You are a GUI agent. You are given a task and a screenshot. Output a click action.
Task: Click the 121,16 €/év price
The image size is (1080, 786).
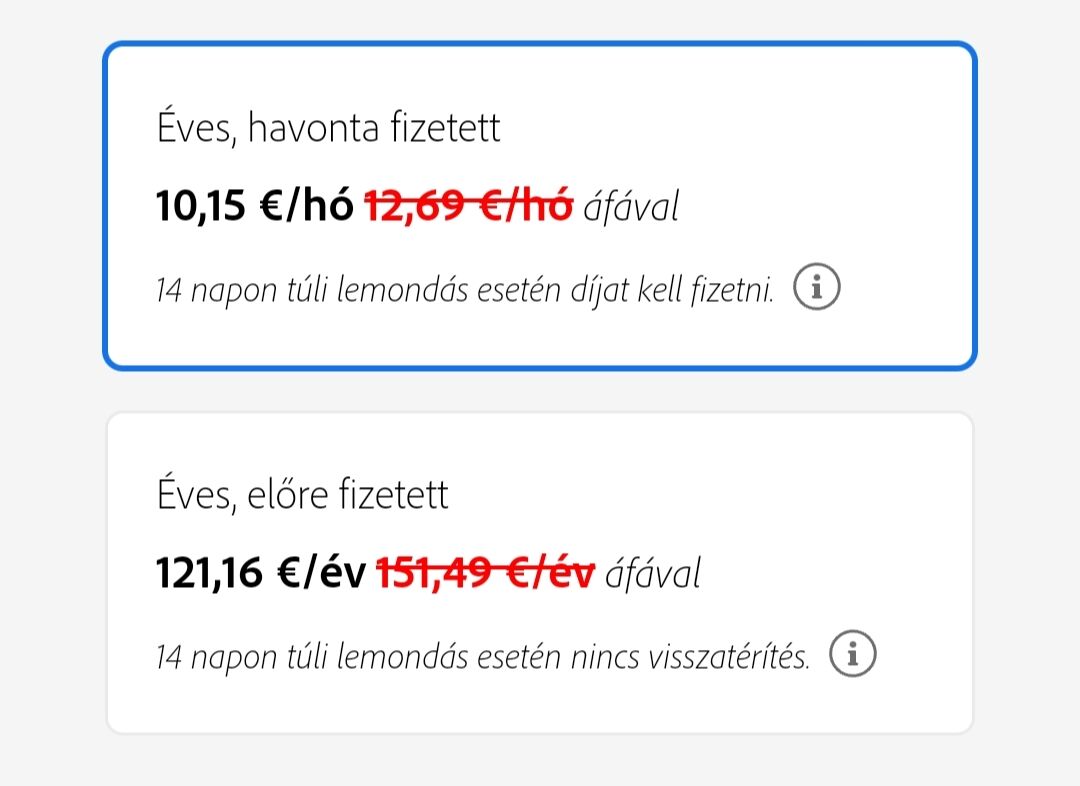[x=260, y=573]
